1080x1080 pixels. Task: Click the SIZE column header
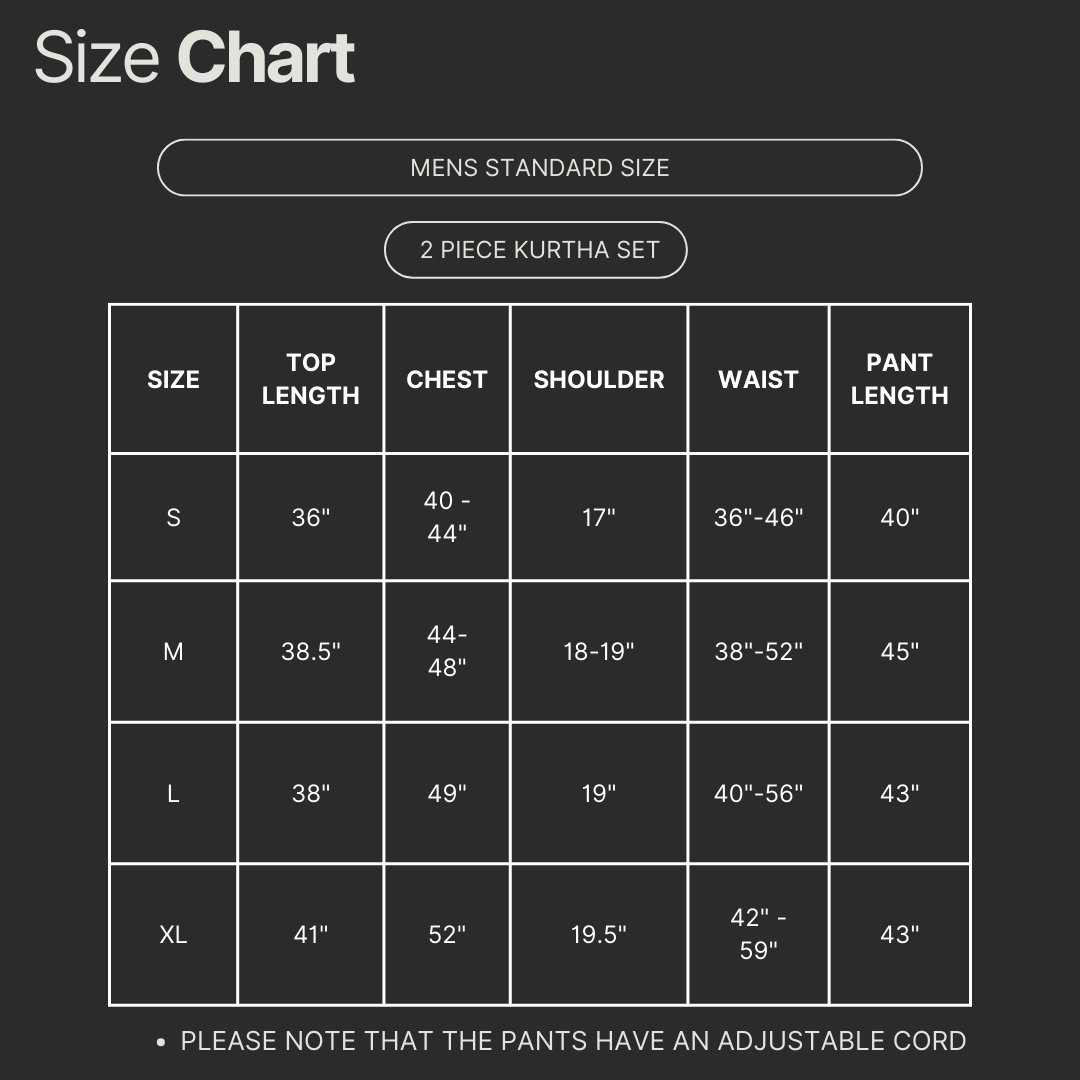(x=173, y=380)
